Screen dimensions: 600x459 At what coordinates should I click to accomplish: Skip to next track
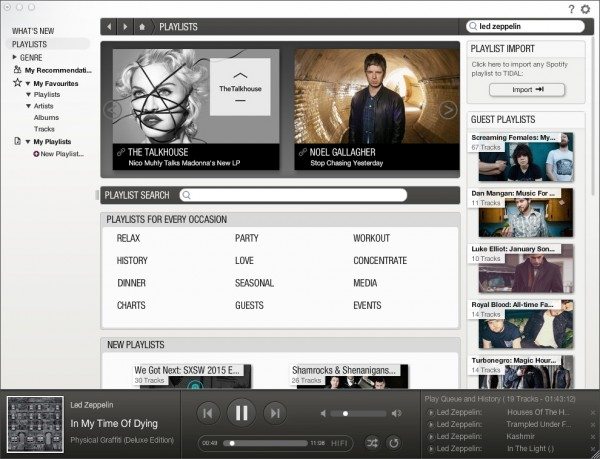(275, 413)
